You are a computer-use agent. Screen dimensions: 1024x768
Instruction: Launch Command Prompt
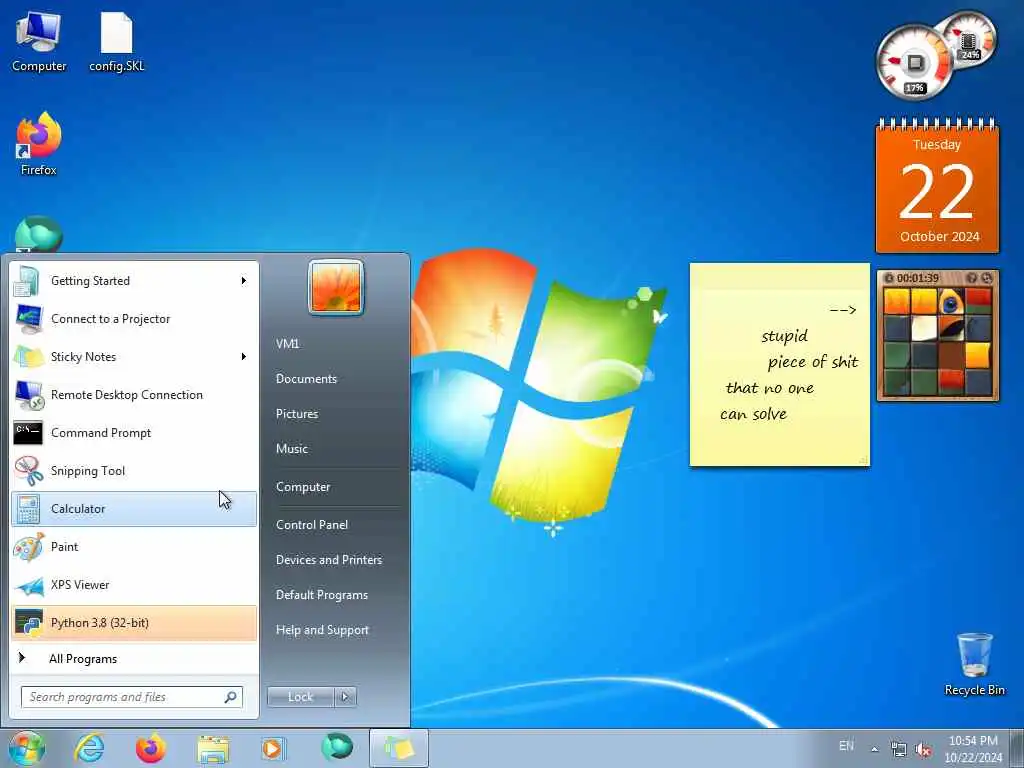pyautogui.click(x=134, y=432)
